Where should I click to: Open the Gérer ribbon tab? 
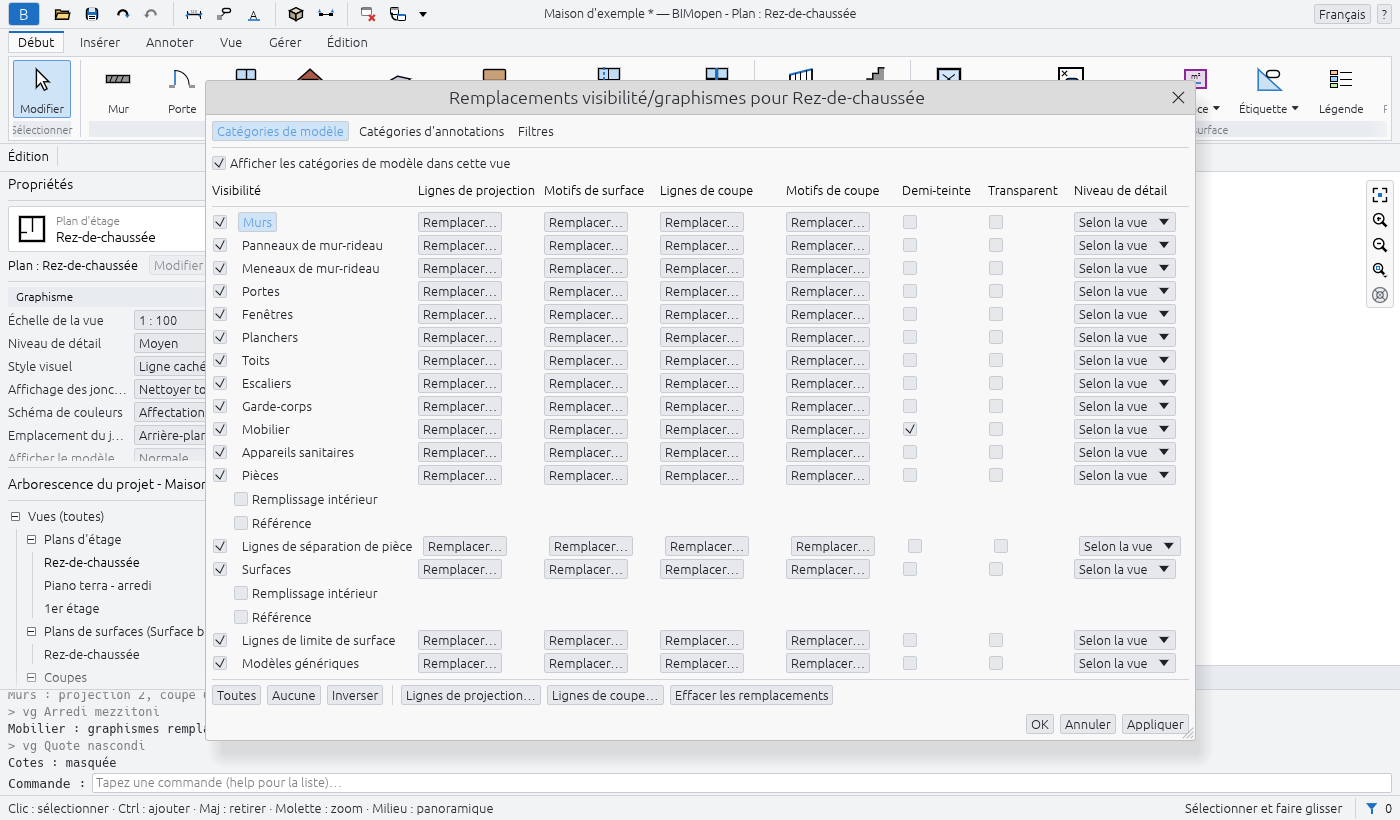[285, 43]
